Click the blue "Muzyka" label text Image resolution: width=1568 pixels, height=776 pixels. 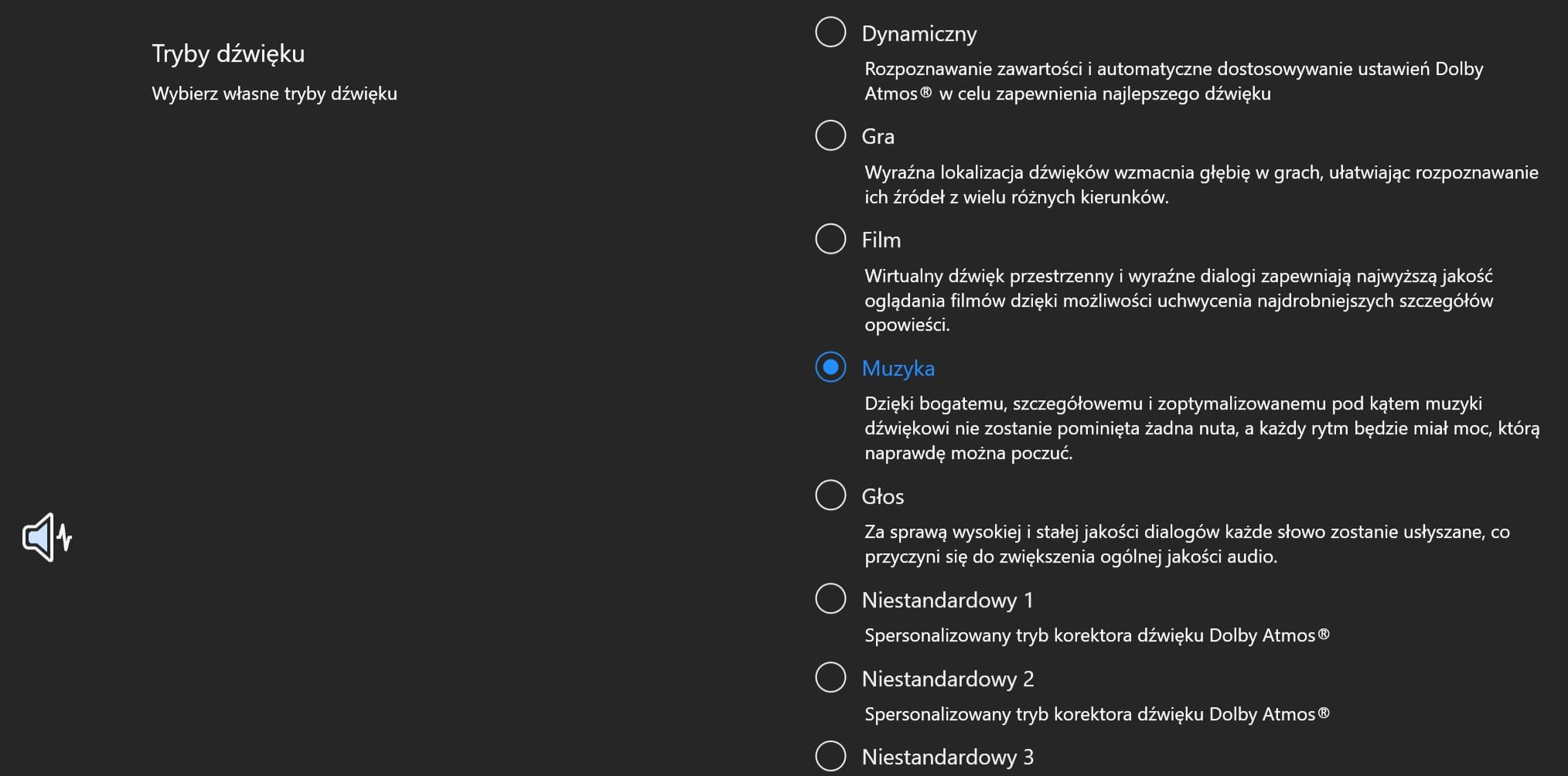coord(898,369)
